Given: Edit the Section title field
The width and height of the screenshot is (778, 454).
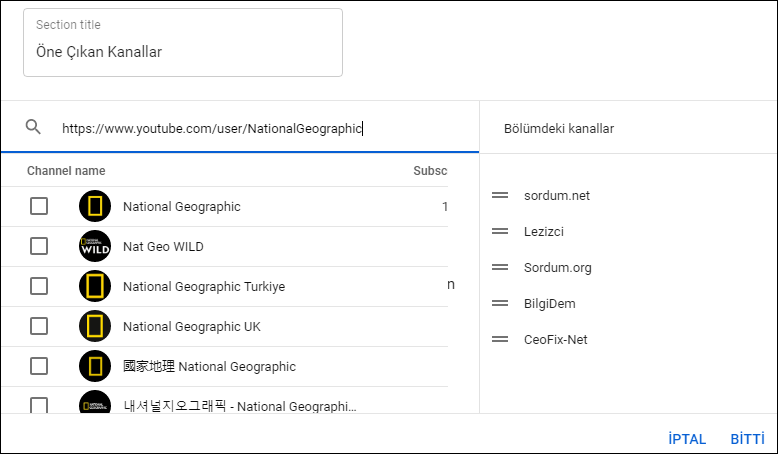Looking at the screenshot, I should pyautogui.click(x=183, y=43).
